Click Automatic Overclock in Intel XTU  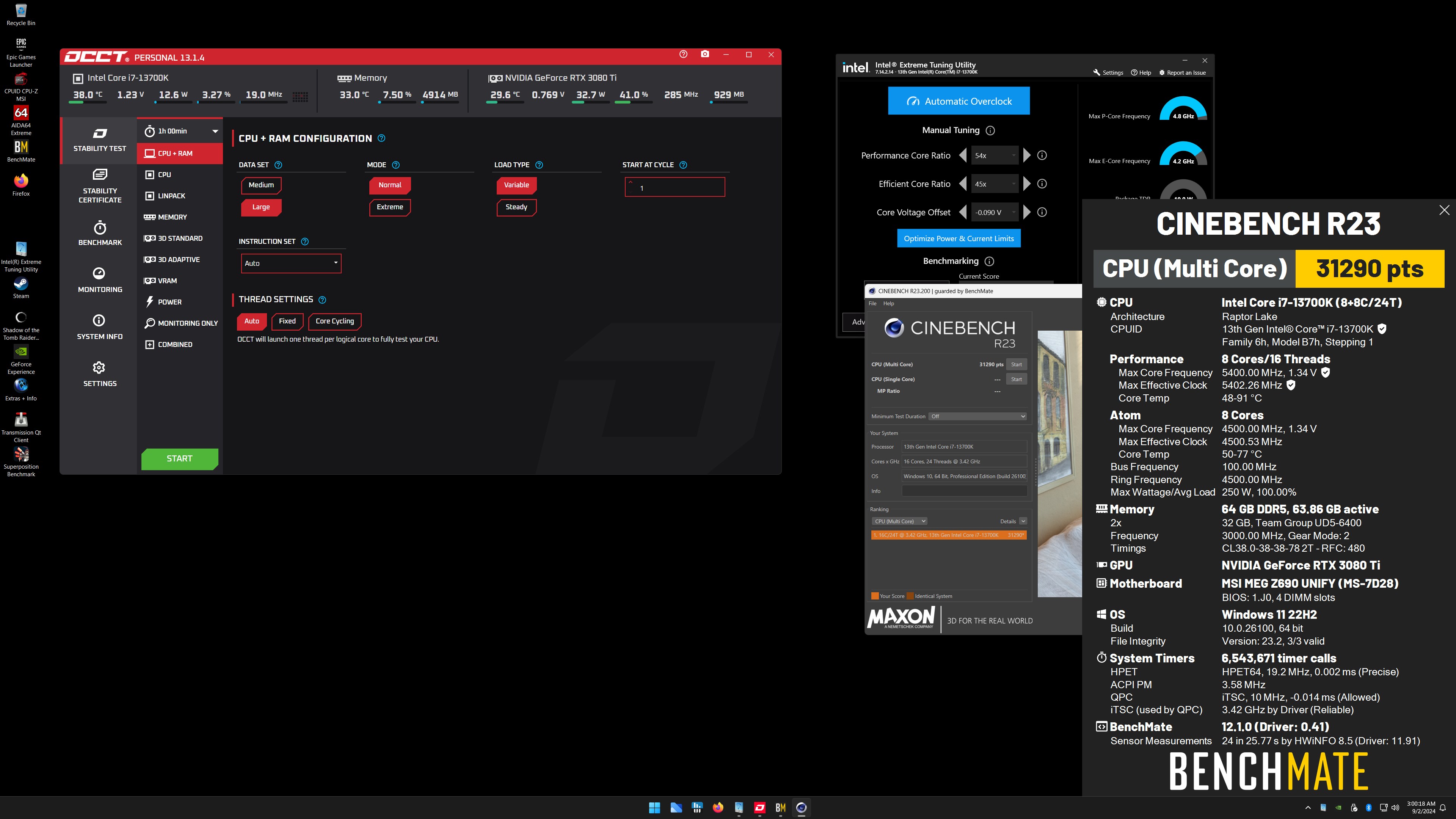coord(959,101)
